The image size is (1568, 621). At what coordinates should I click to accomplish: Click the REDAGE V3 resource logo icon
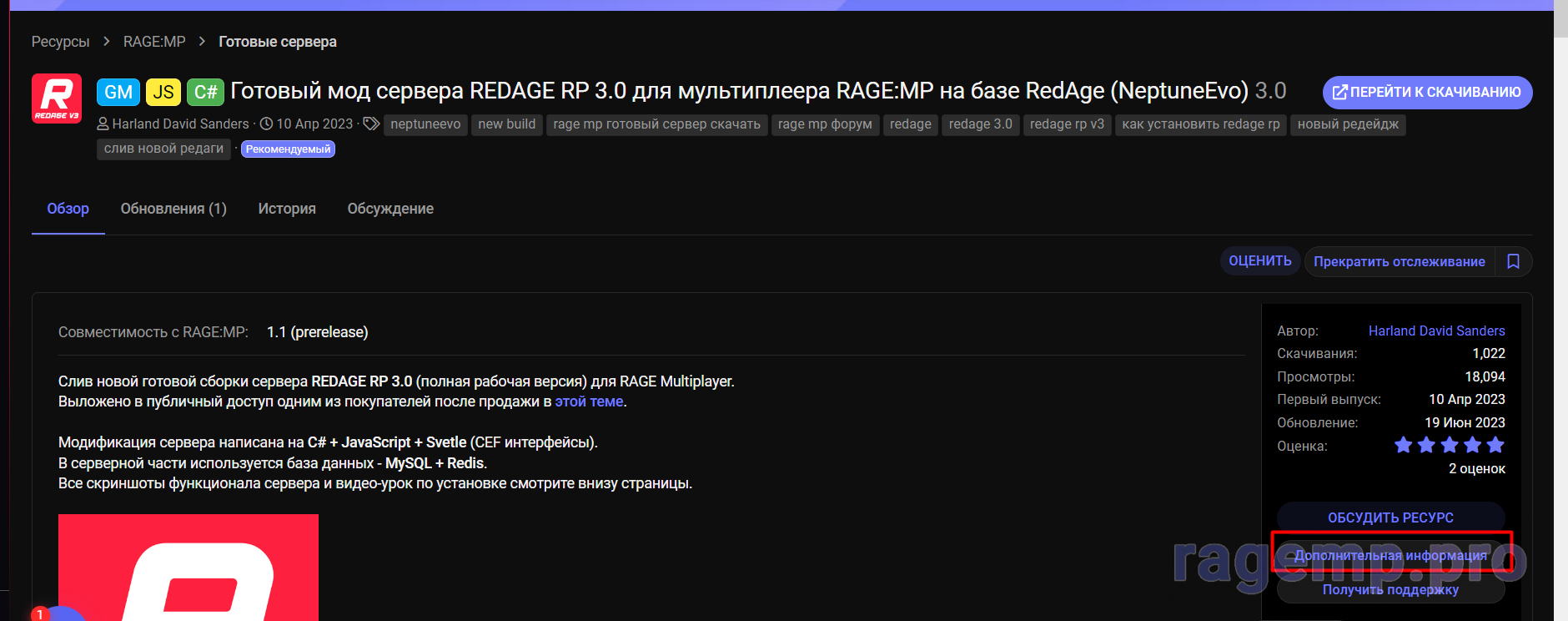tap(57, 98)
